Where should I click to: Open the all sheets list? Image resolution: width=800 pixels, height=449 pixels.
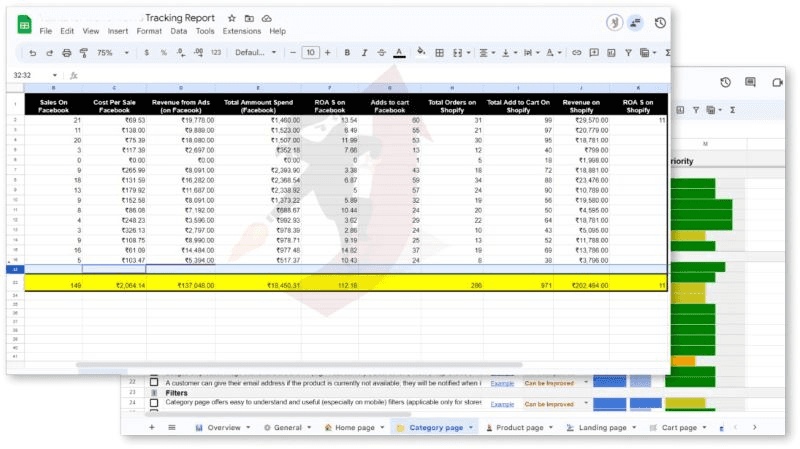[x=172, y=428]
